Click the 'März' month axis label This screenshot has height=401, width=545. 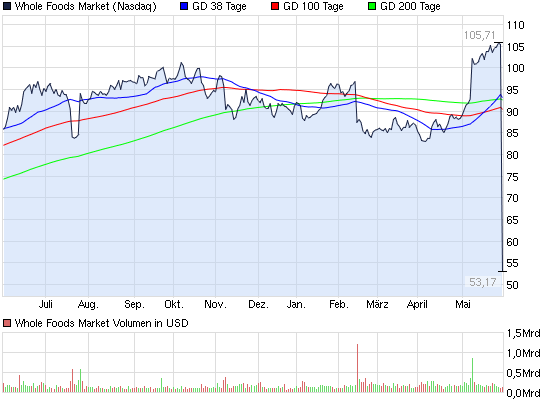tap(377, 304)
